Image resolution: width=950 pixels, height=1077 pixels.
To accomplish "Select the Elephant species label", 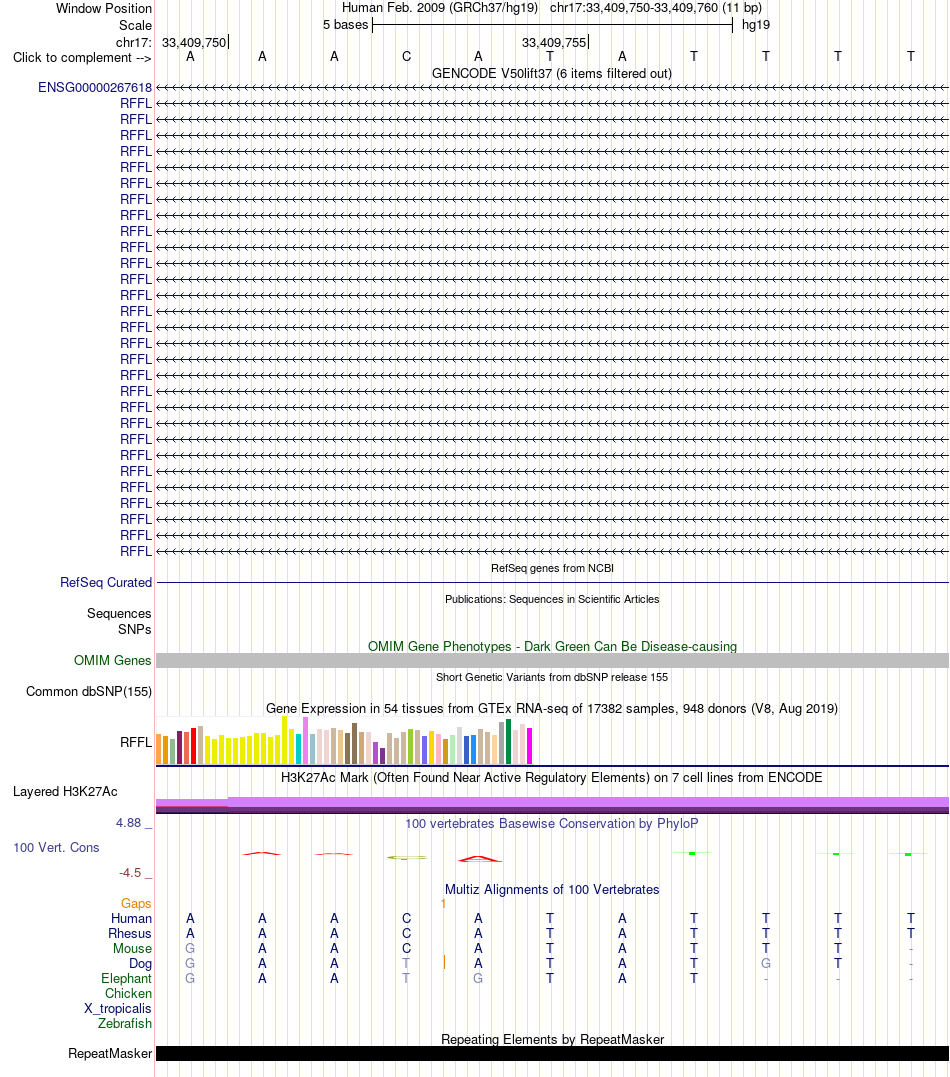I will point(126,978).
